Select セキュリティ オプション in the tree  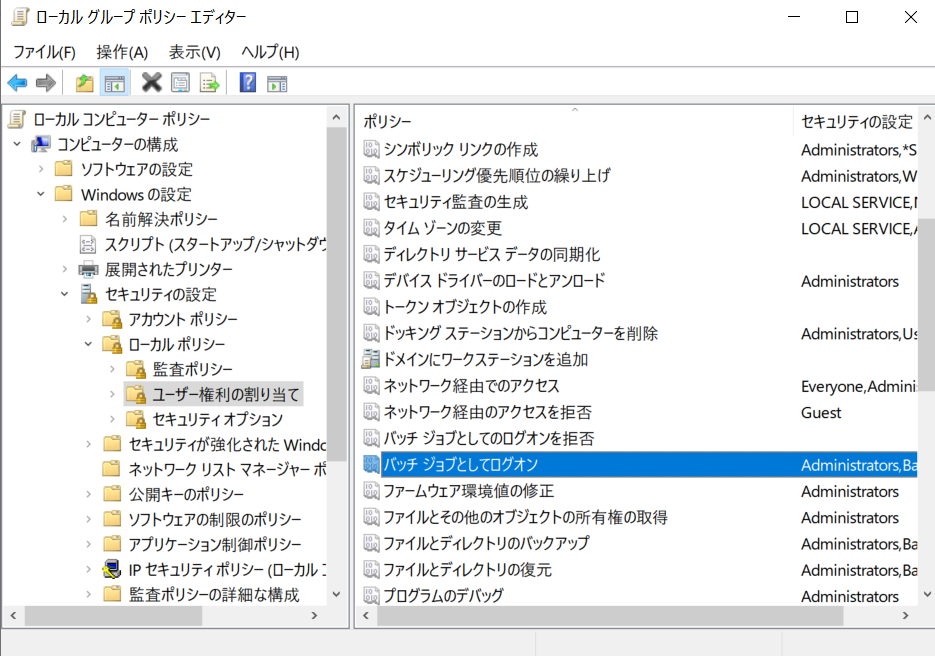(217, 419)
